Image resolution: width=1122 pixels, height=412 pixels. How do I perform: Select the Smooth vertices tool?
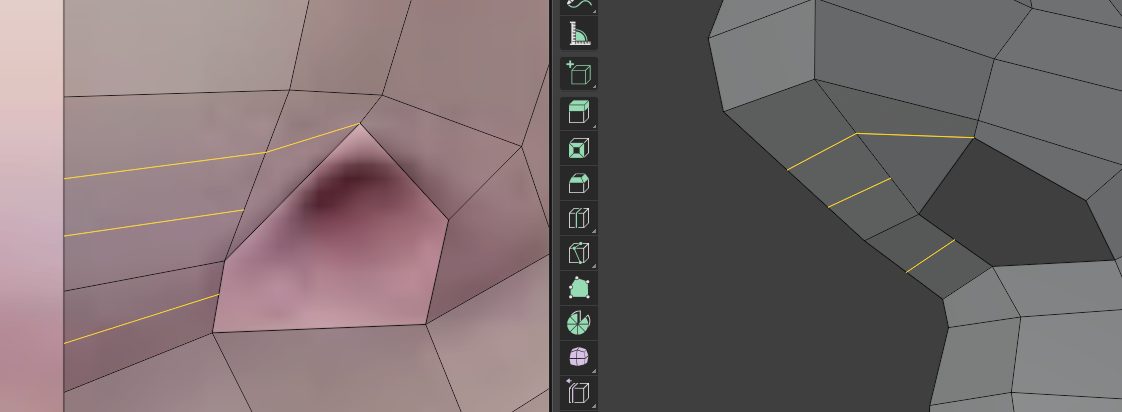click(579, 358)
